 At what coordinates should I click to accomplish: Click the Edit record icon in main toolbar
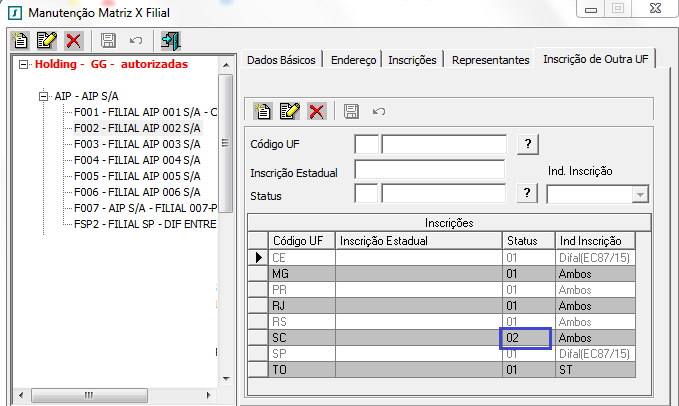click(47, 41)
